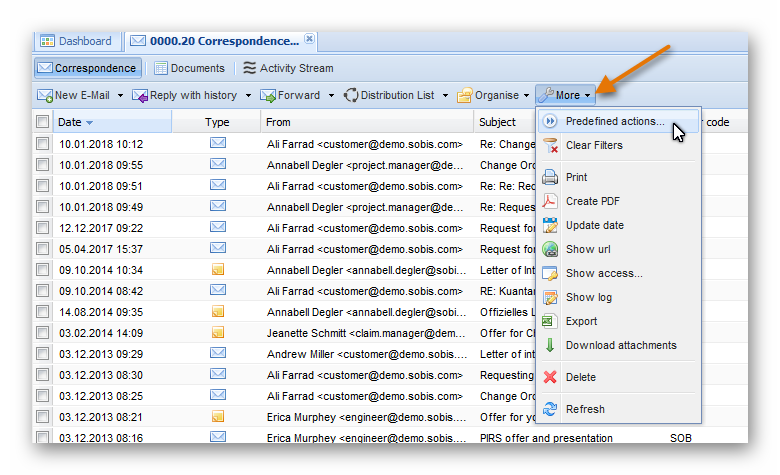Click the Create PDF icon in menu

pos(549,201)
